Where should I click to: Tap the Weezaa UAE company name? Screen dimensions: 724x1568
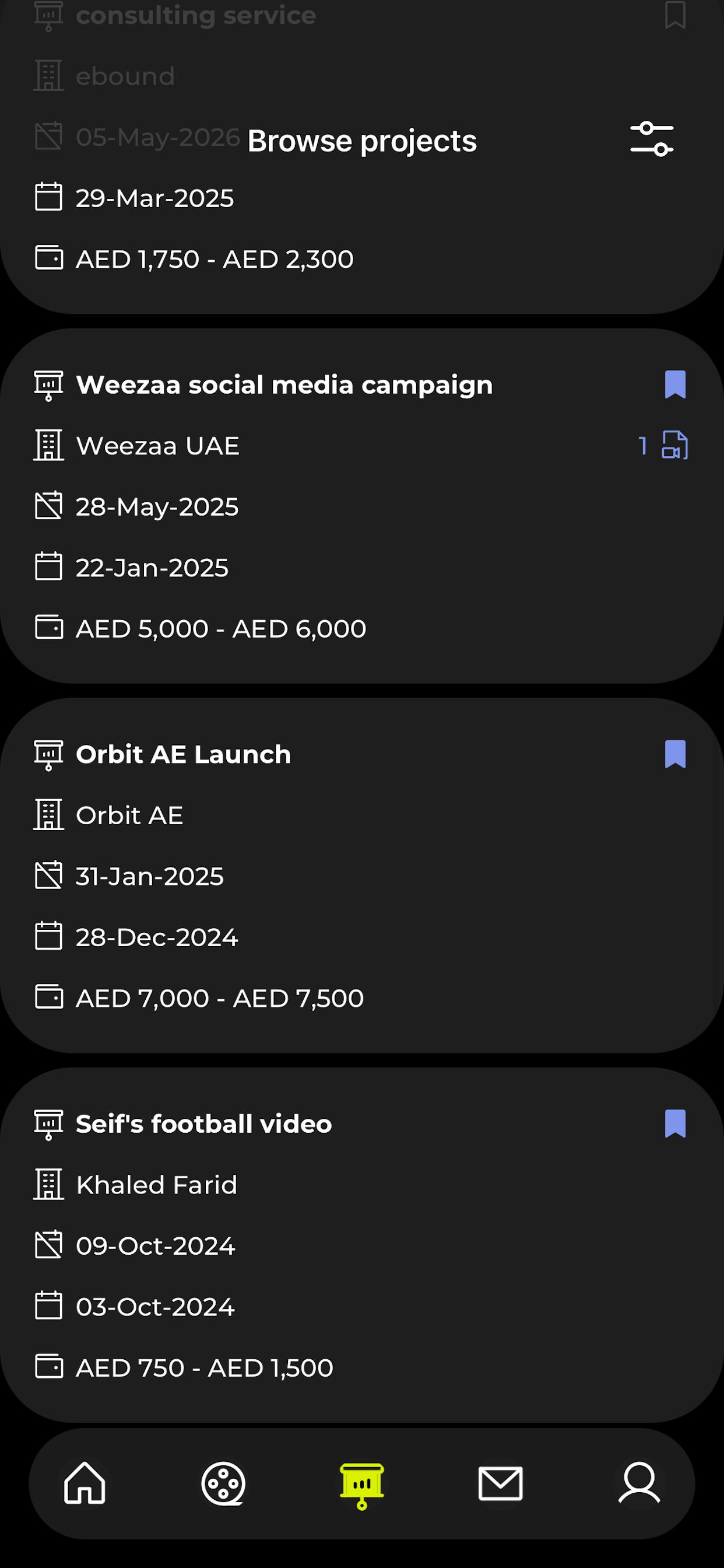click(x=157, y=446)
